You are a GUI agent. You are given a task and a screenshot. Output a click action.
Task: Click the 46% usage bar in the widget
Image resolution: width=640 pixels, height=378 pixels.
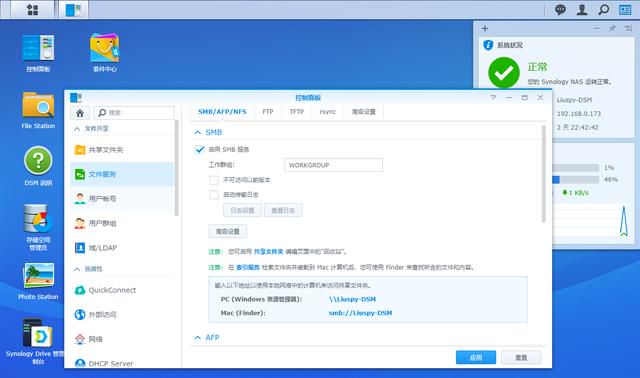click(576, 180)
